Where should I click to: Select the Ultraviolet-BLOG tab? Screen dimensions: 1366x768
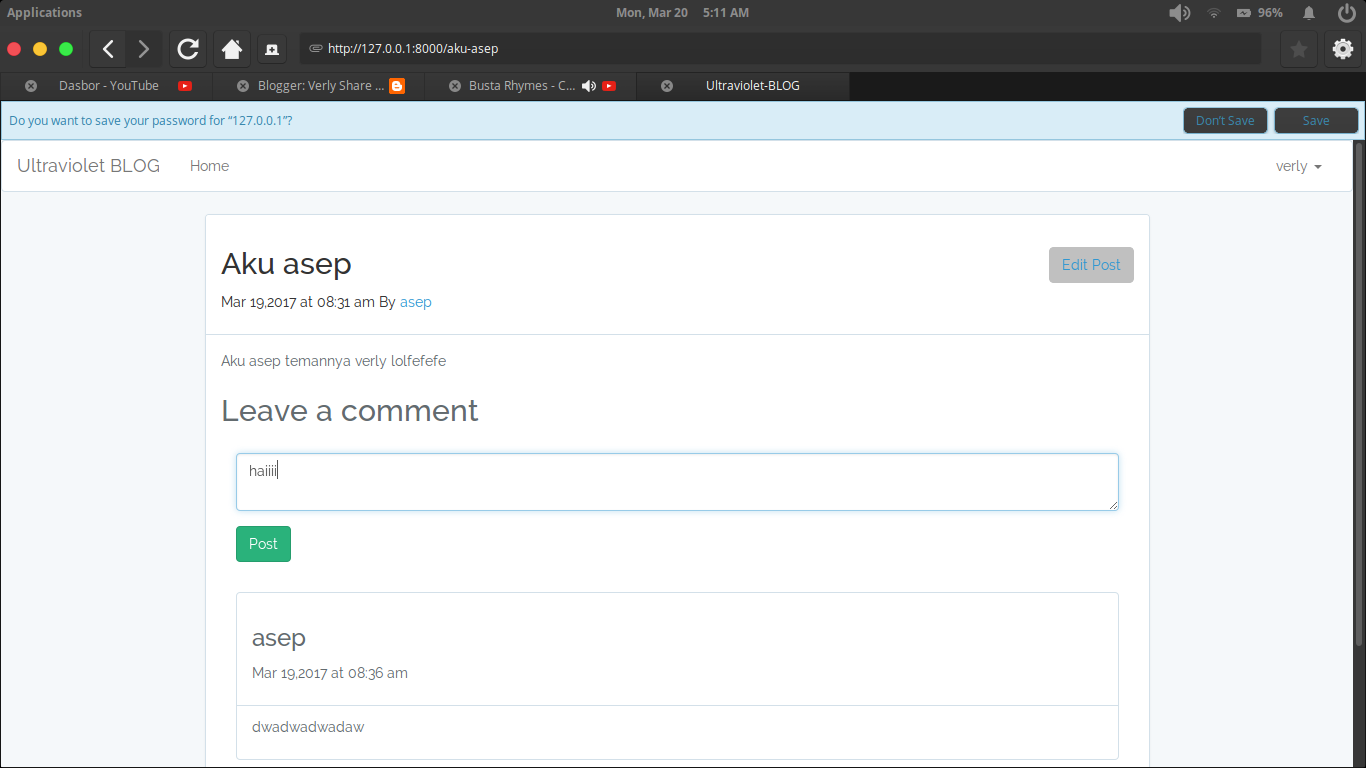743,86
